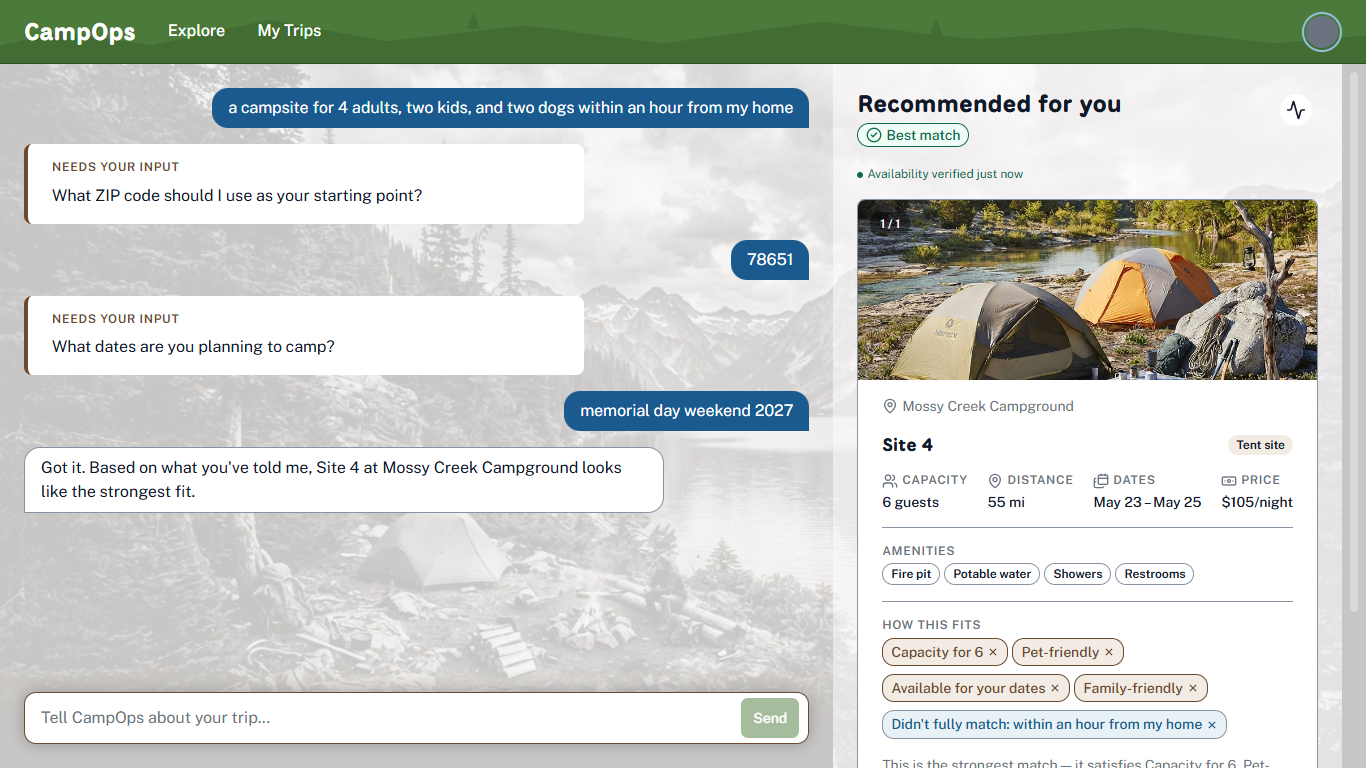1366x768 pixels.
Task: Click the dates calendar icon
Action: click(x=1101, y=480)
